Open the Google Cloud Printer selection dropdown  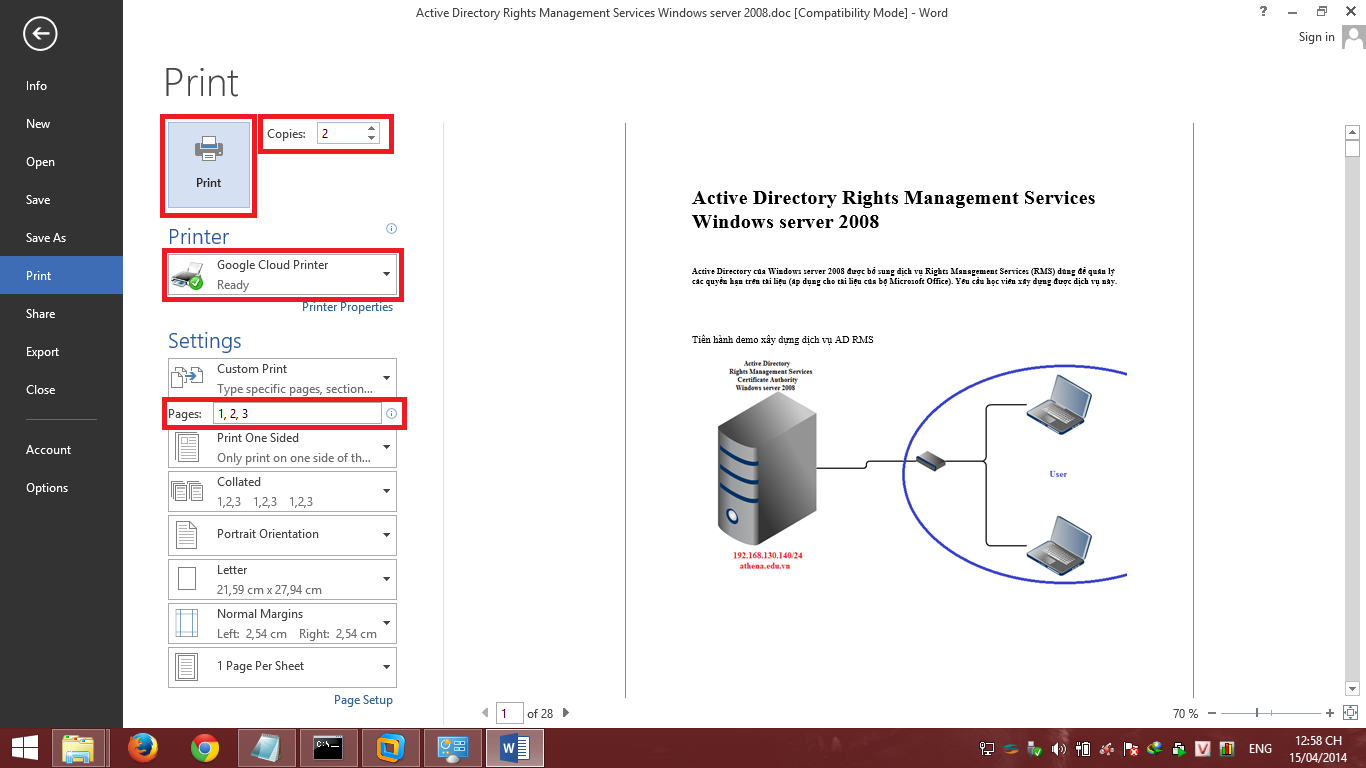tap(283, 274)
